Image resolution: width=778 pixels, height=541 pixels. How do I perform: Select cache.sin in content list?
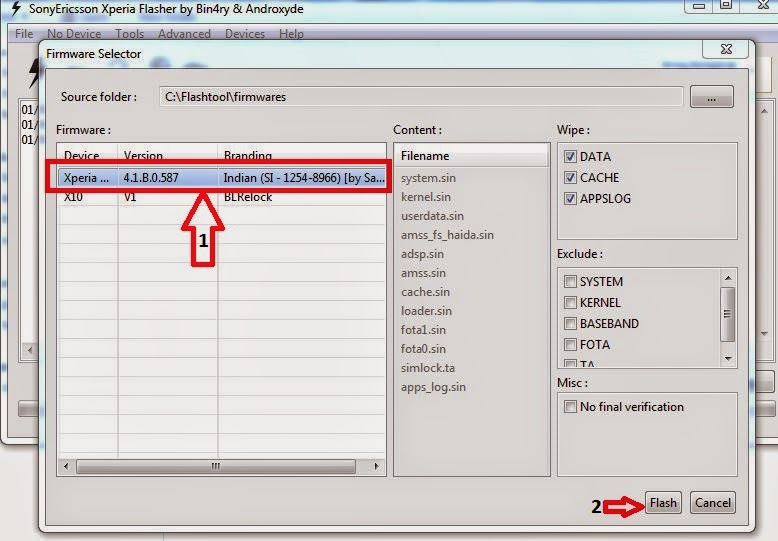425,292
